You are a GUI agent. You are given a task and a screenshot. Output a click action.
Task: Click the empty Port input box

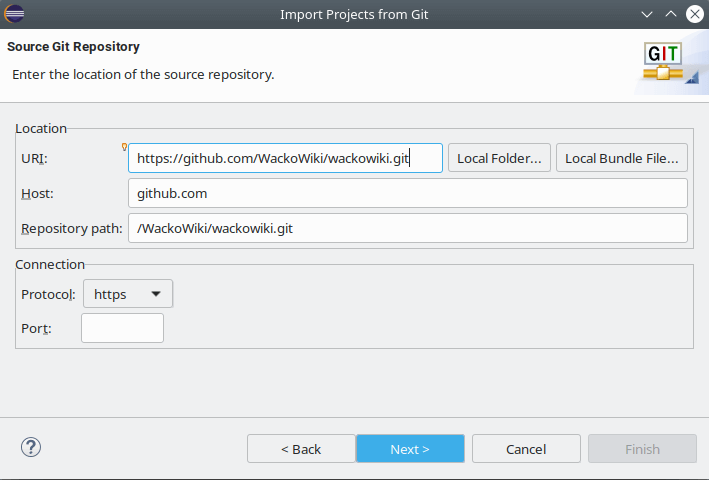(x=122, y=328)
